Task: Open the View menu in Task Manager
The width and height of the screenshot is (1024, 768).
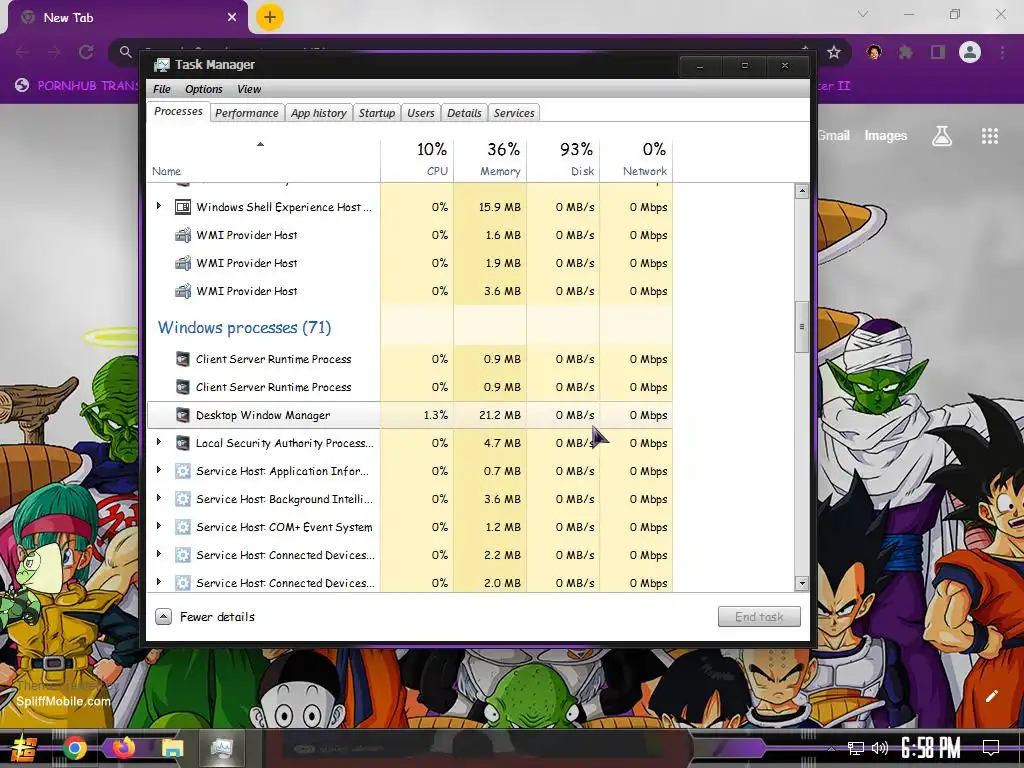Action: coord(249,89)
